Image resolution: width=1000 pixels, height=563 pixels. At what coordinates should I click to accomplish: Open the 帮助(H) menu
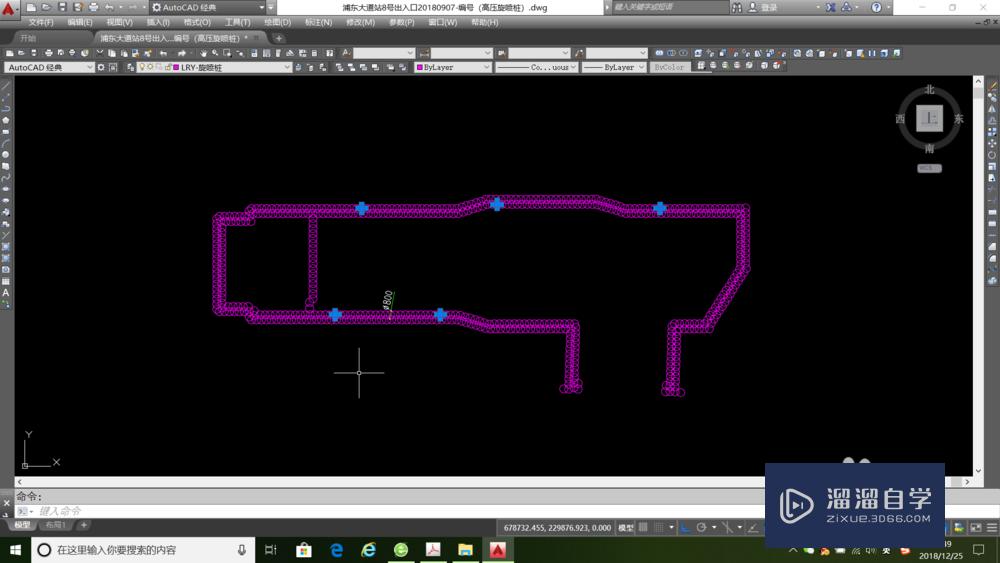tap(485, 22)
